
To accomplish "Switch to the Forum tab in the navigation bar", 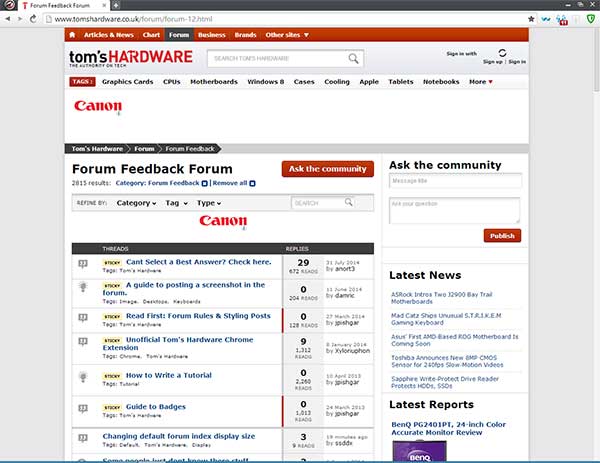I will [x=179, y=34].
